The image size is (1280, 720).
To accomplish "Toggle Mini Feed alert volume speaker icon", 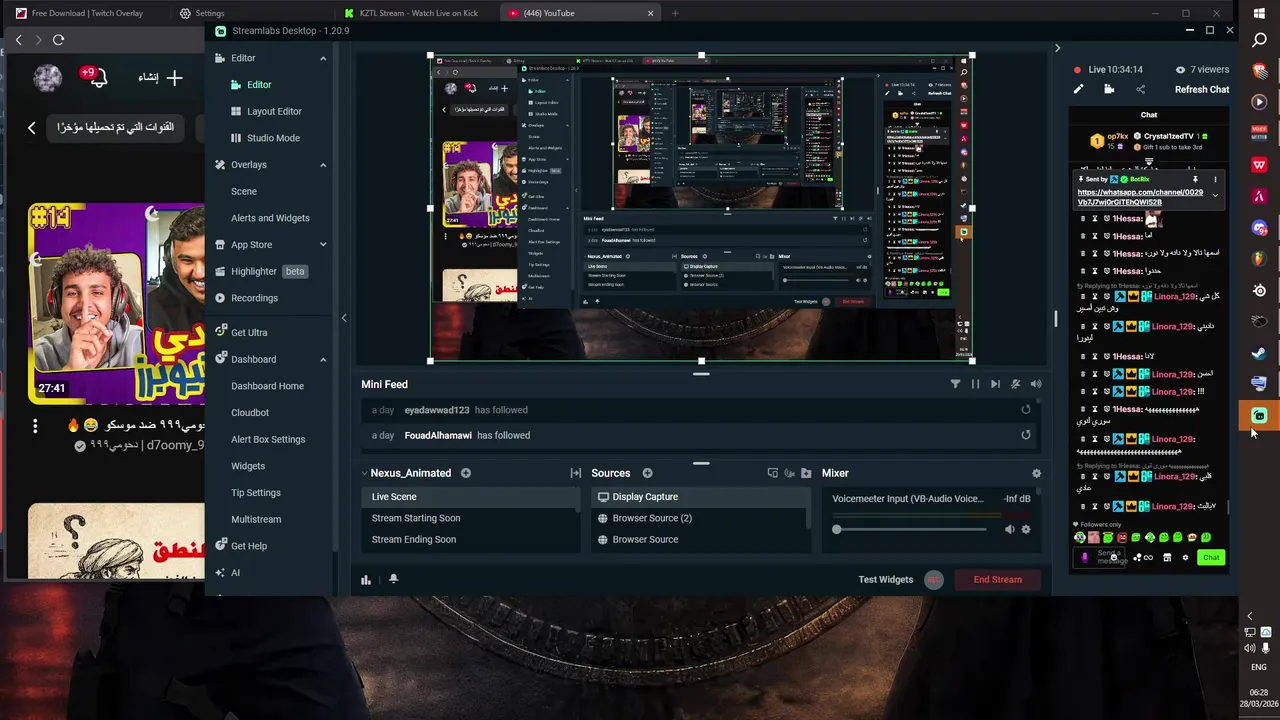I will click(x=1036, y=384).
